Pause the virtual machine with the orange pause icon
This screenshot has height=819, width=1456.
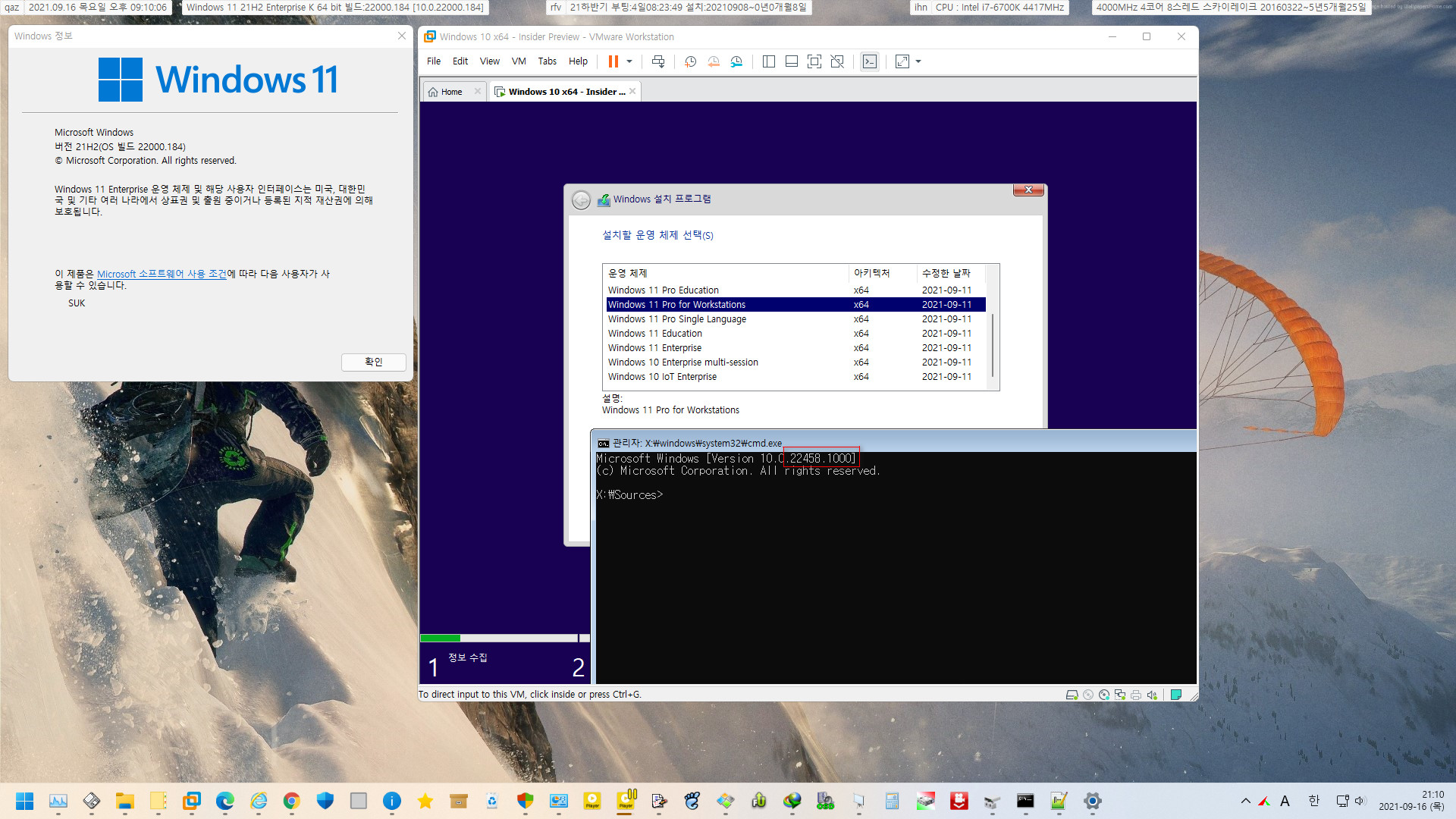click(x=613, y=61)
